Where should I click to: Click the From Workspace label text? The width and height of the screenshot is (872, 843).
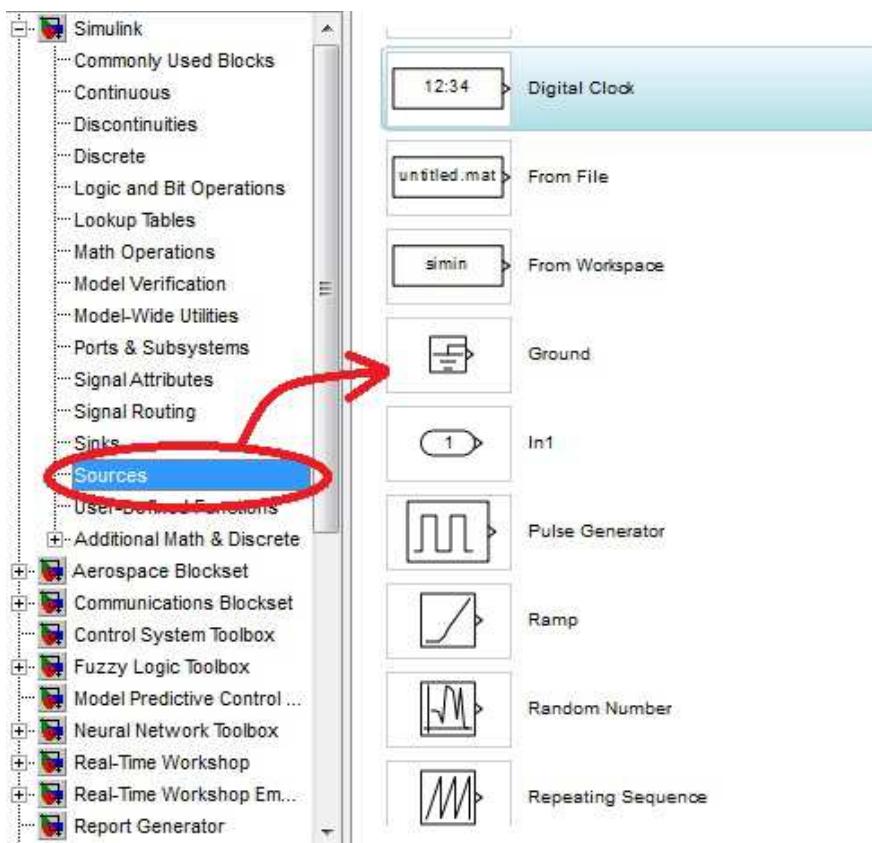[596, 265]
